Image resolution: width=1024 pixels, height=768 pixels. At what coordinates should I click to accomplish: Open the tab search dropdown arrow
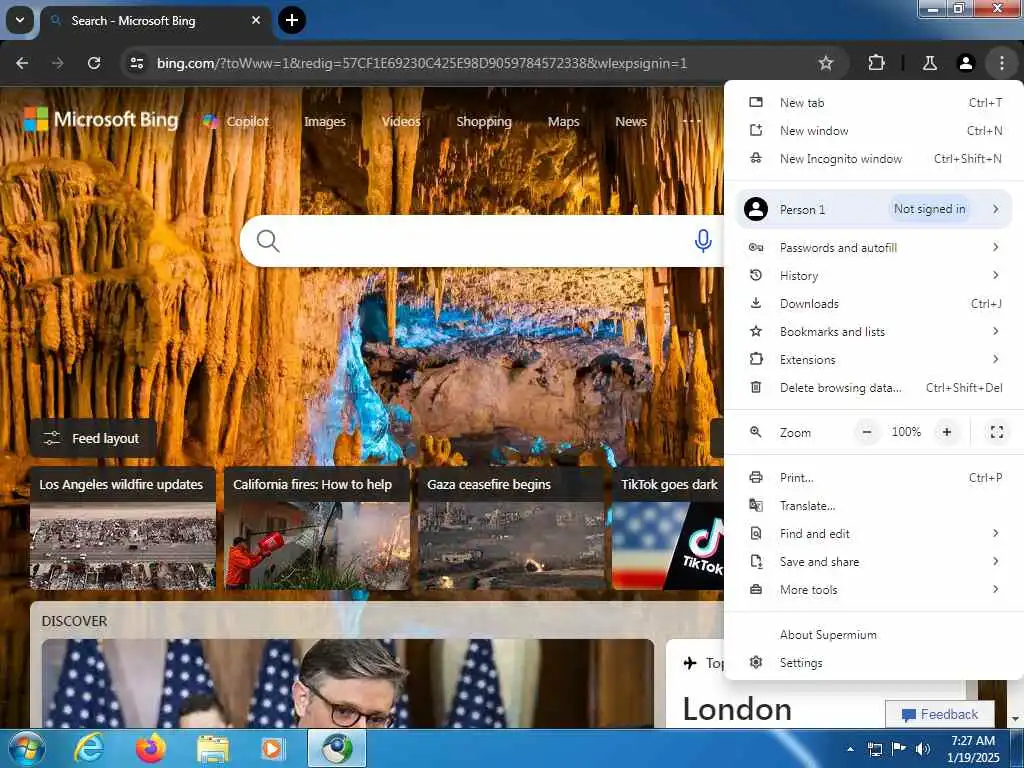[x=20, y=20]
